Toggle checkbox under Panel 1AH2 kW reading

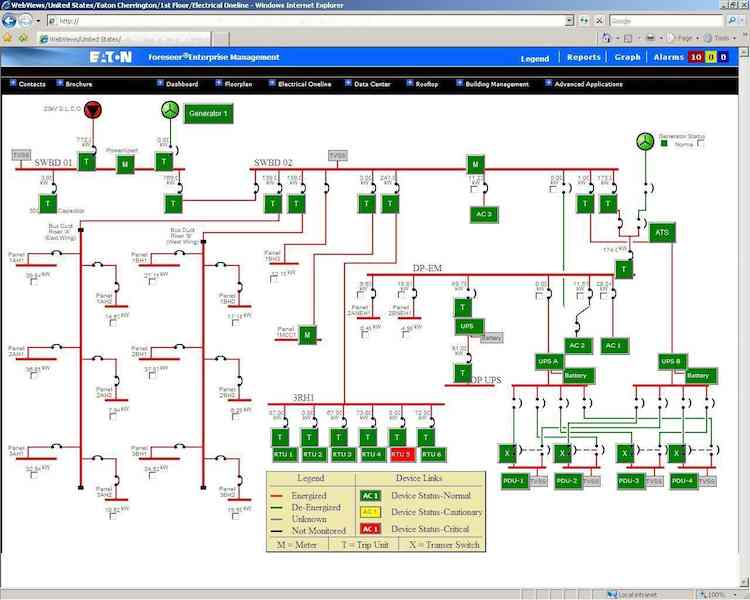point(113,322)
